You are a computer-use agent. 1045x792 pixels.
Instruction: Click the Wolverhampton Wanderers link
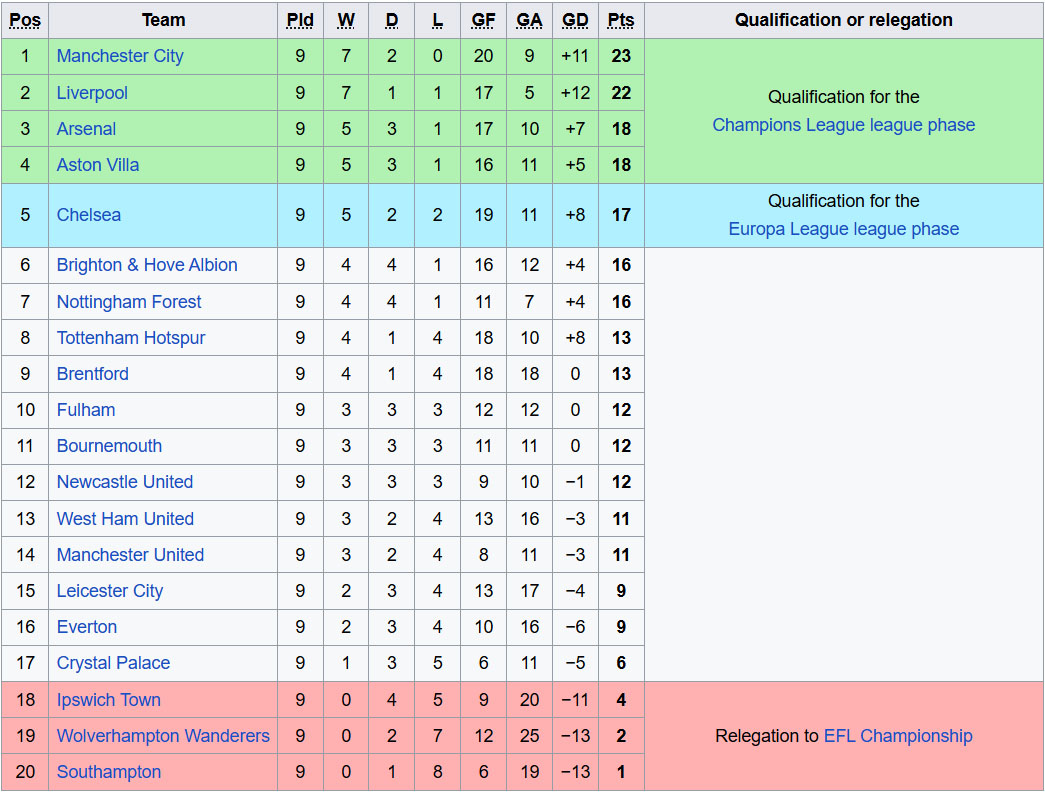tap(163, 736)
